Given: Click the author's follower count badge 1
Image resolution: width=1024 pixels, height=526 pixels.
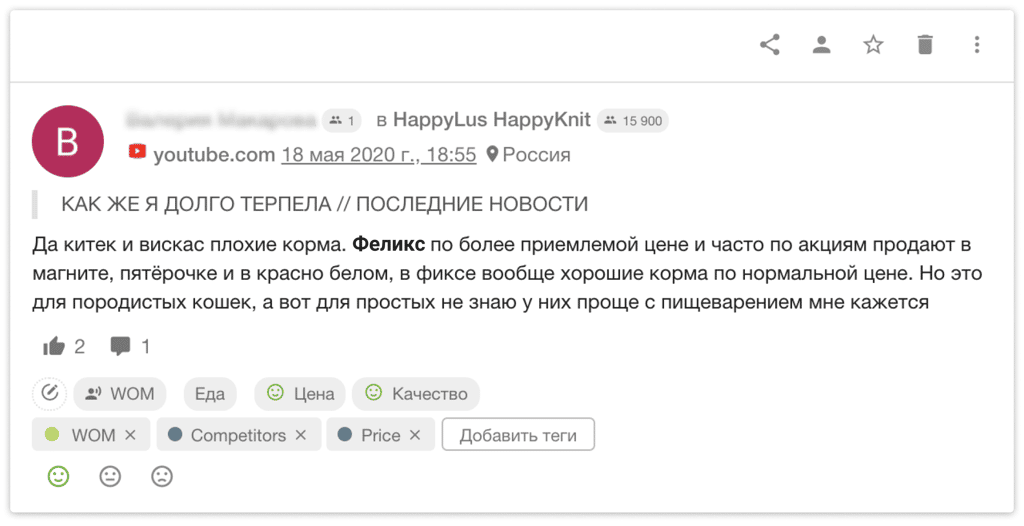Looking at the screenshot, I should tap(342, 120).
